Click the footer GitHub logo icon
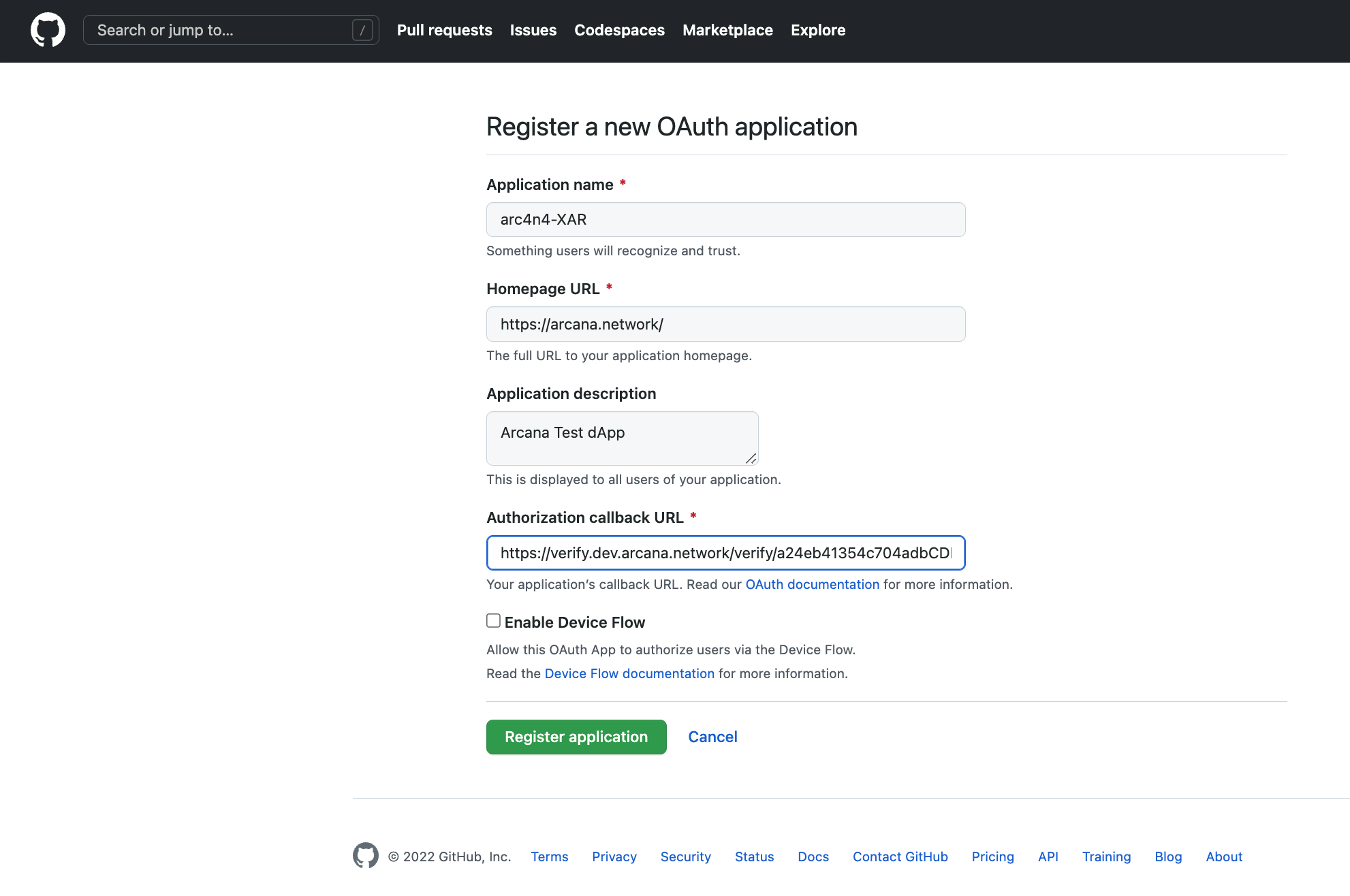Image resolution: width=1350 pixels, height=896 pixels. click(366, 856)
